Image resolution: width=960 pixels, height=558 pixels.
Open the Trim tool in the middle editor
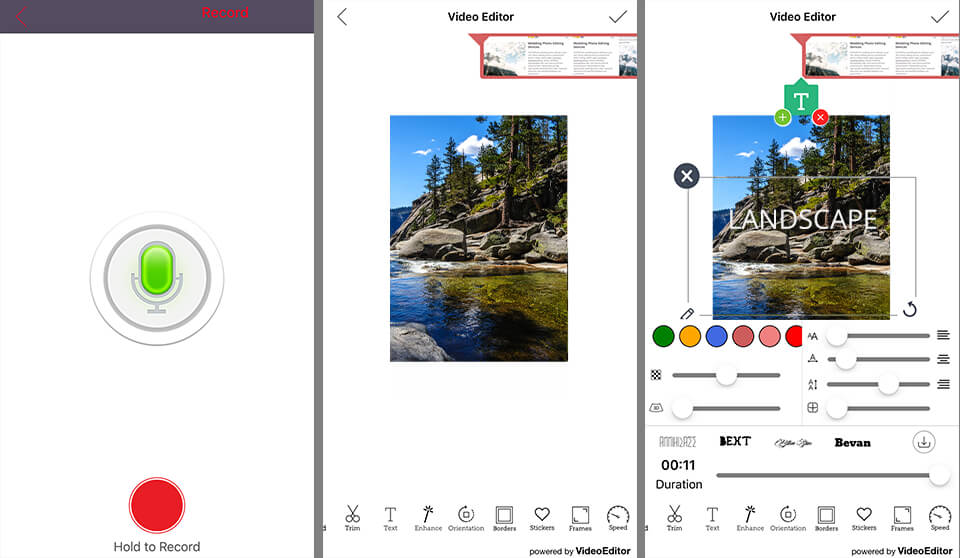coord(352,518)
